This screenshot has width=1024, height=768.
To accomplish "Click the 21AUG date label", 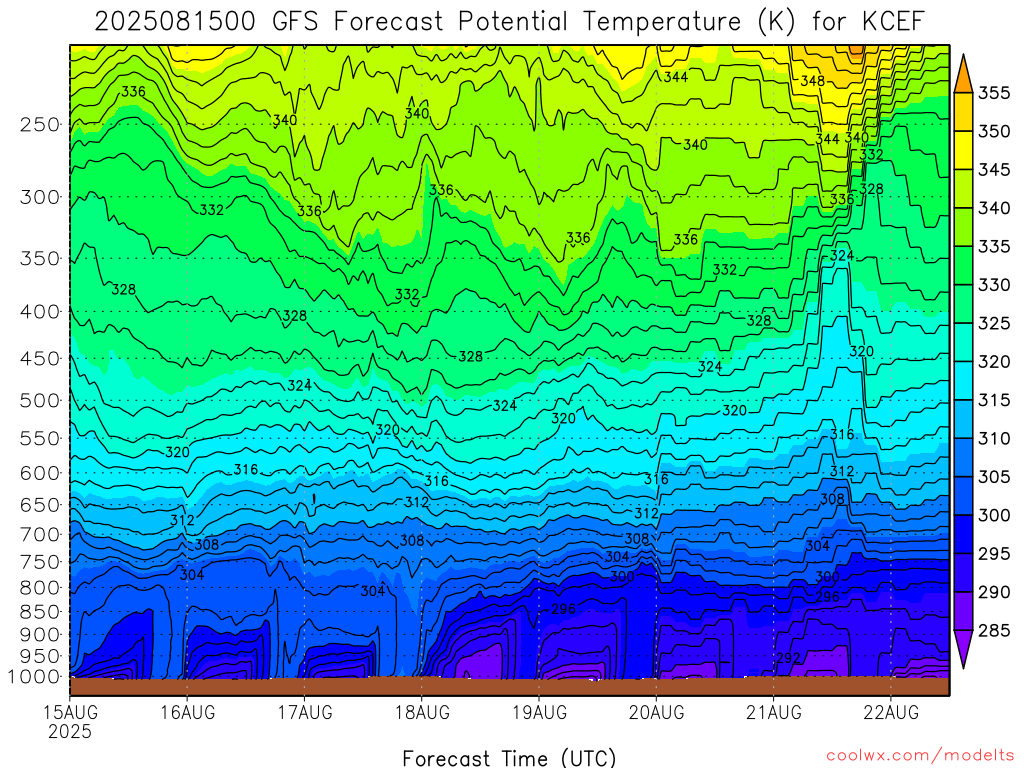I will 774,712.
